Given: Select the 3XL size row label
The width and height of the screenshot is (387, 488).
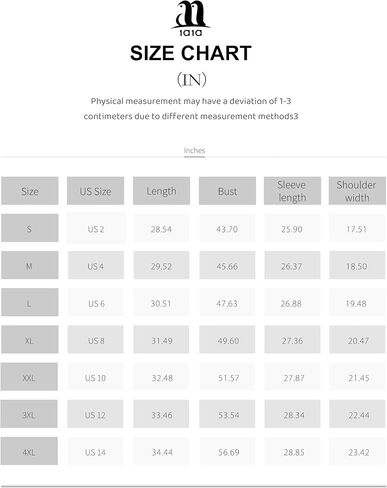Looking at the screenshot, I should (29, 414).
